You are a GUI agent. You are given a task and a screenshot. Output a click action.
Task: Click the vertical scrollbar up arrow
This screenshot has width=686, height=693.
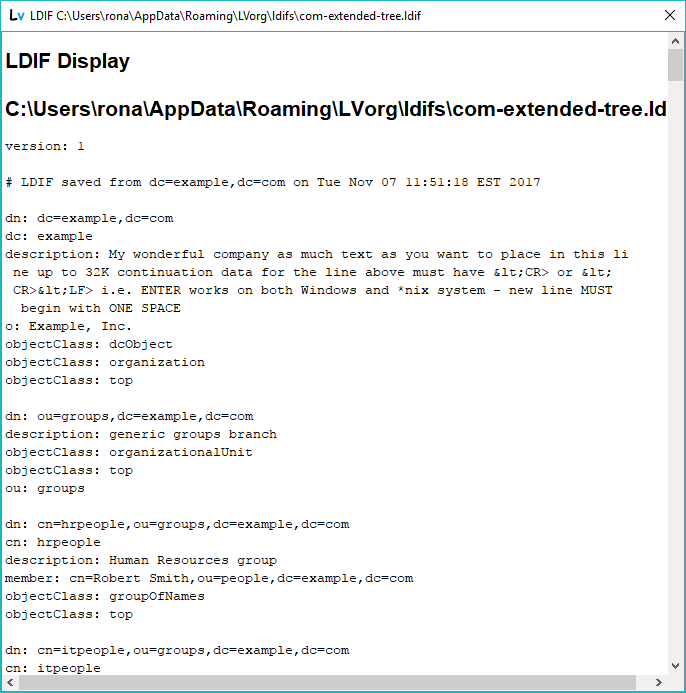675,40
